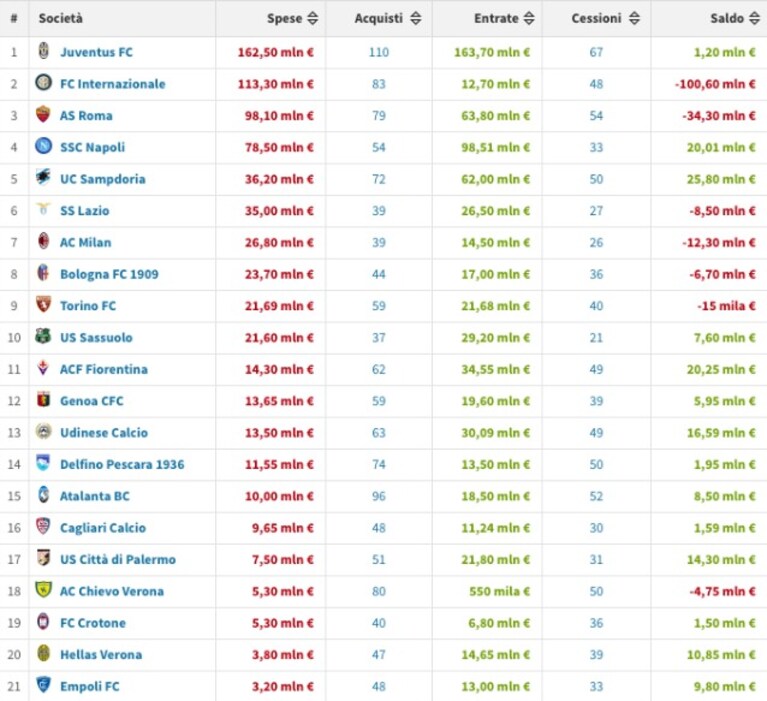Viewport: 767px width, 701px height.
Task: Sort table by Saldo column arrows
Action: tap(755, 19)
